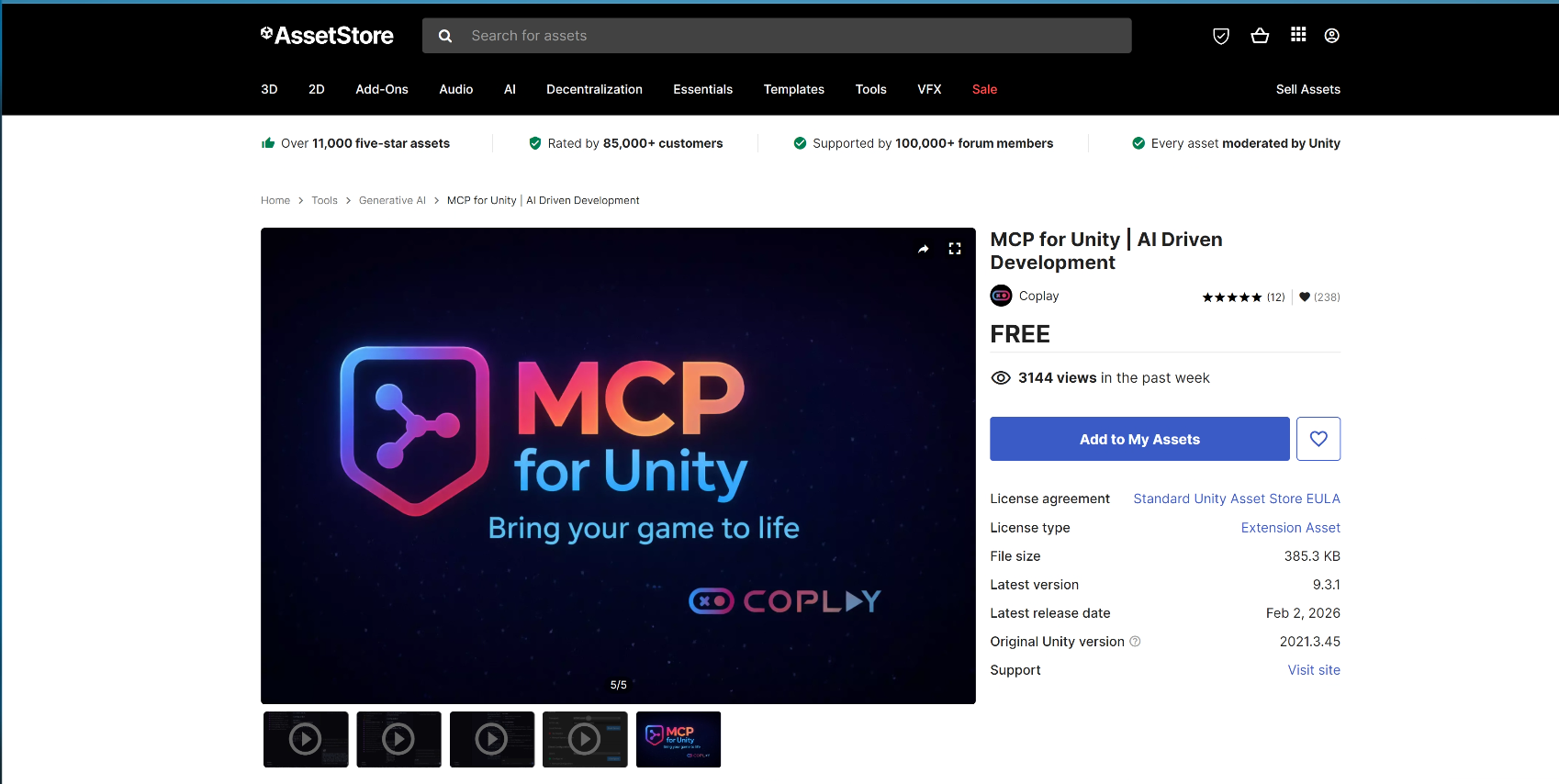Click the main MCP for Unity preview image
Image resolution: width=1559 pixels, height=784 pixels.
tap(618, 465)
